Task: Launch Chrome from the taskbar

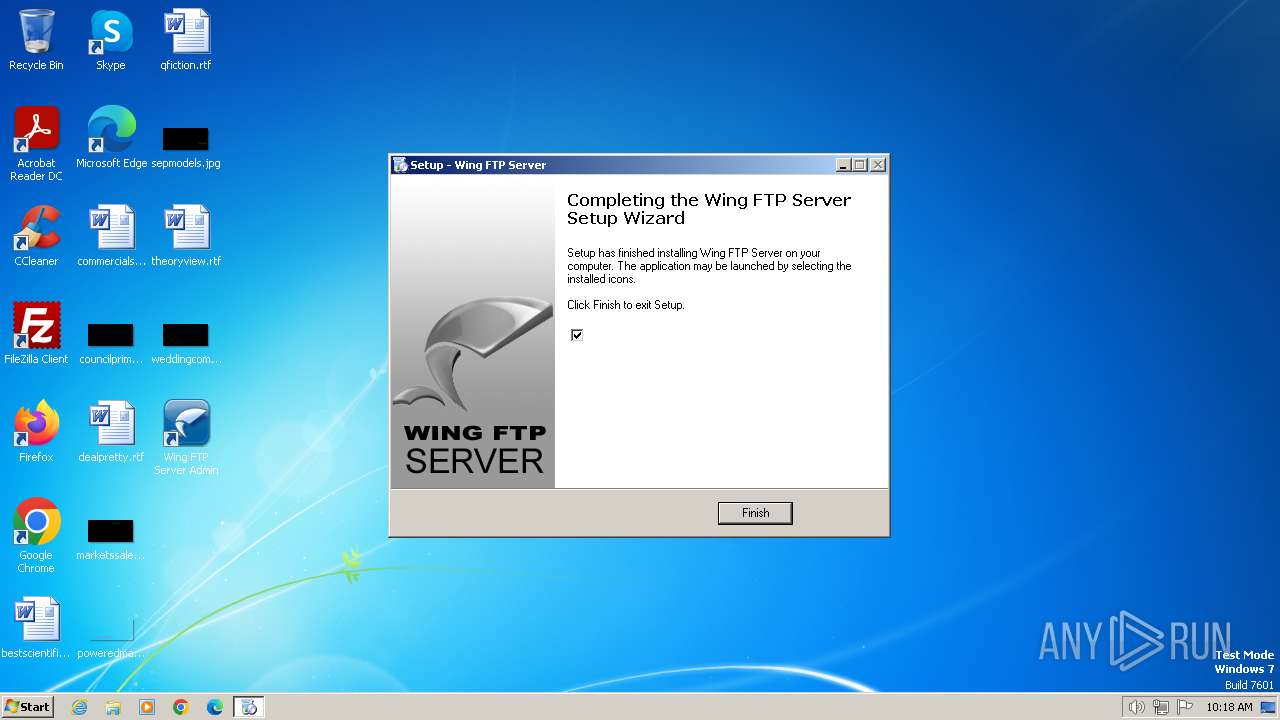Action: pos(181,707)
